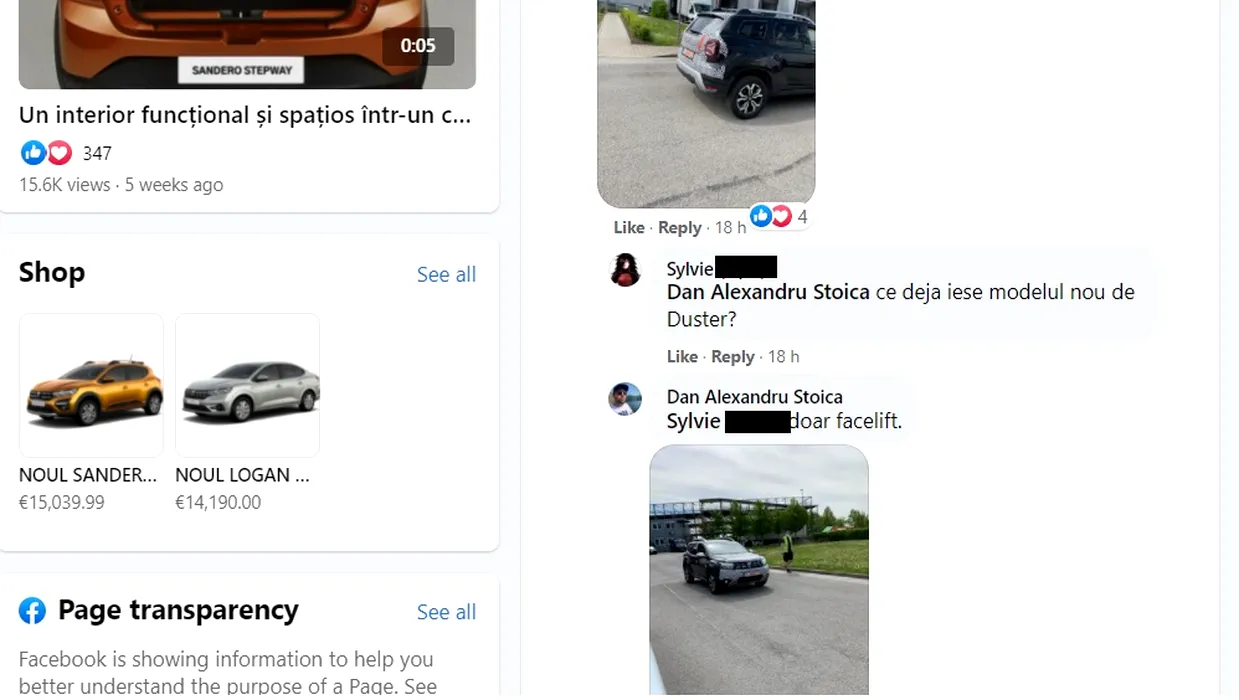Click See all next to Shop
This screenshot has height=700, width=1239.
click(446, 274)
